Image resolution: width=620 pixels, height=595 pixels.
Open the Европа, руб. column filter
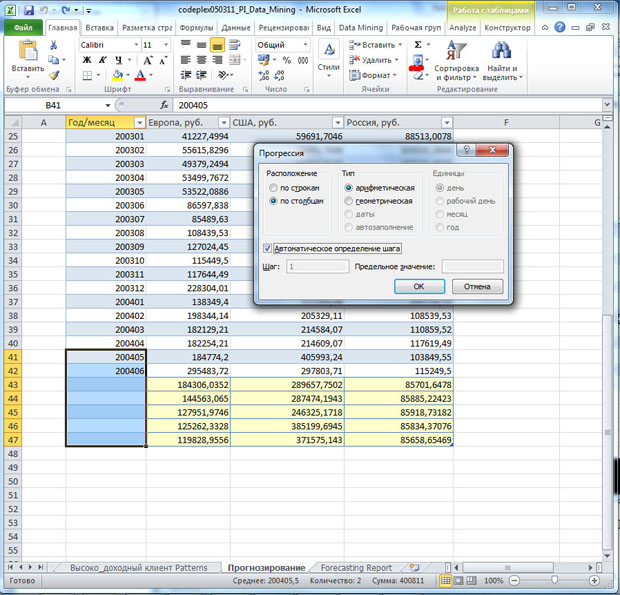(x=224, y=123)
